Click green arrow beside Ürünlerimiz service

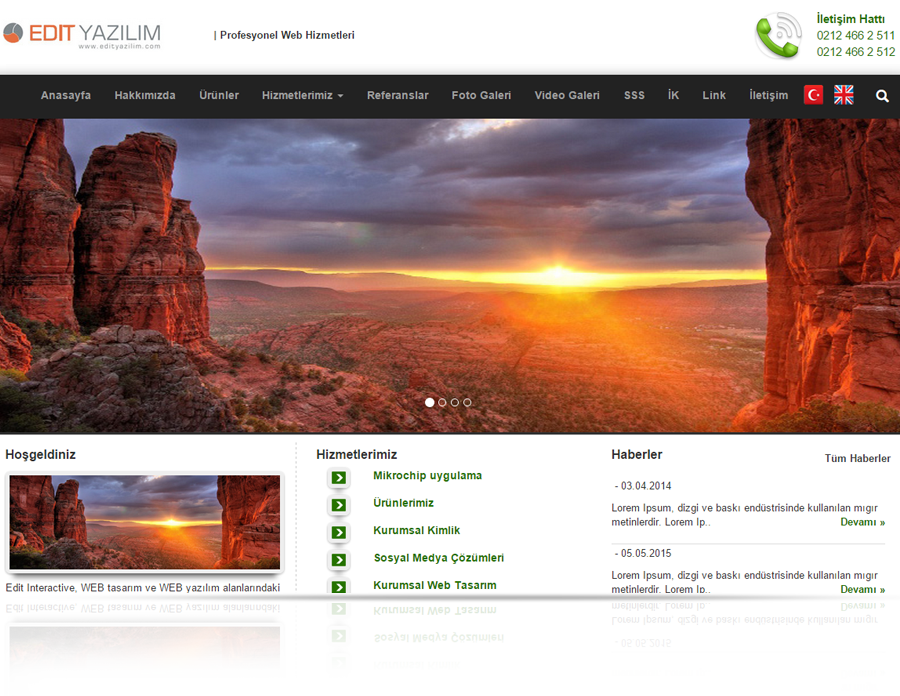339,505
